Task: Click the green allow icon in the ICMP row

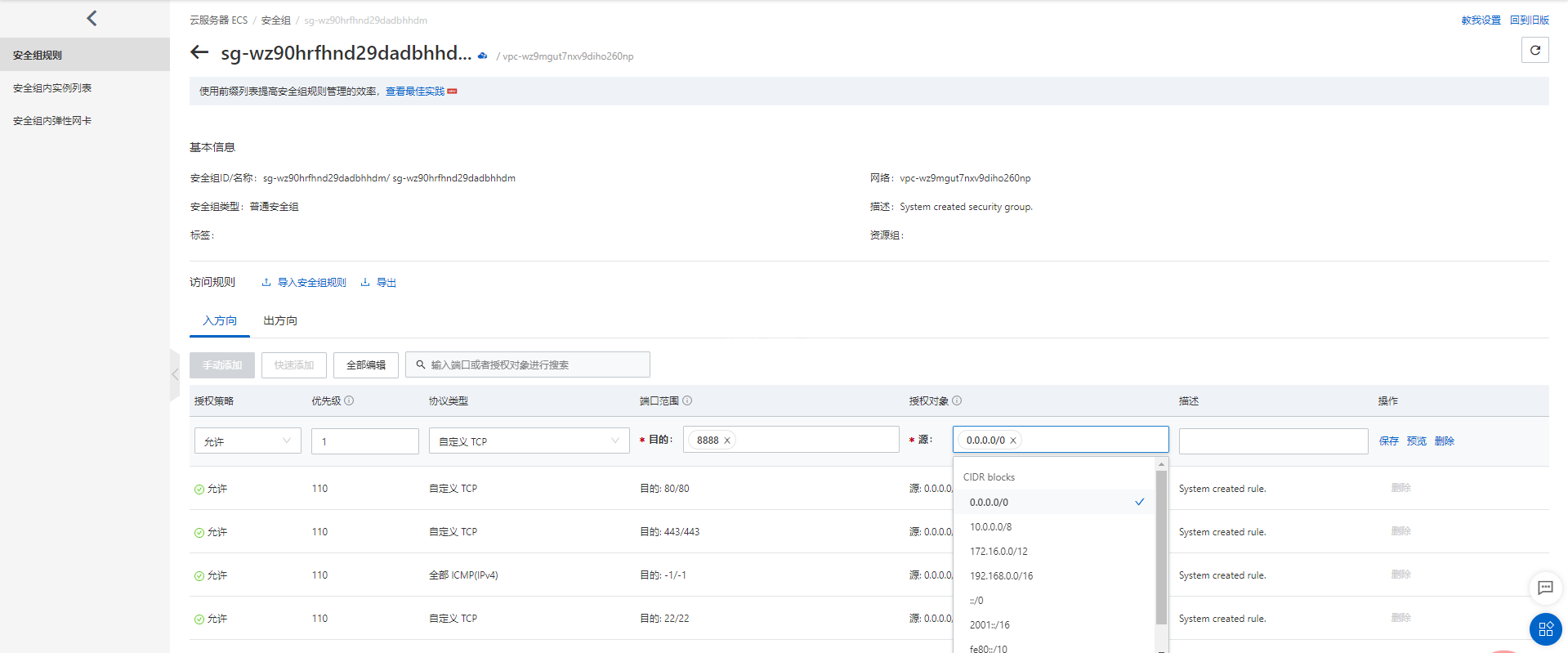Action: 199,576
